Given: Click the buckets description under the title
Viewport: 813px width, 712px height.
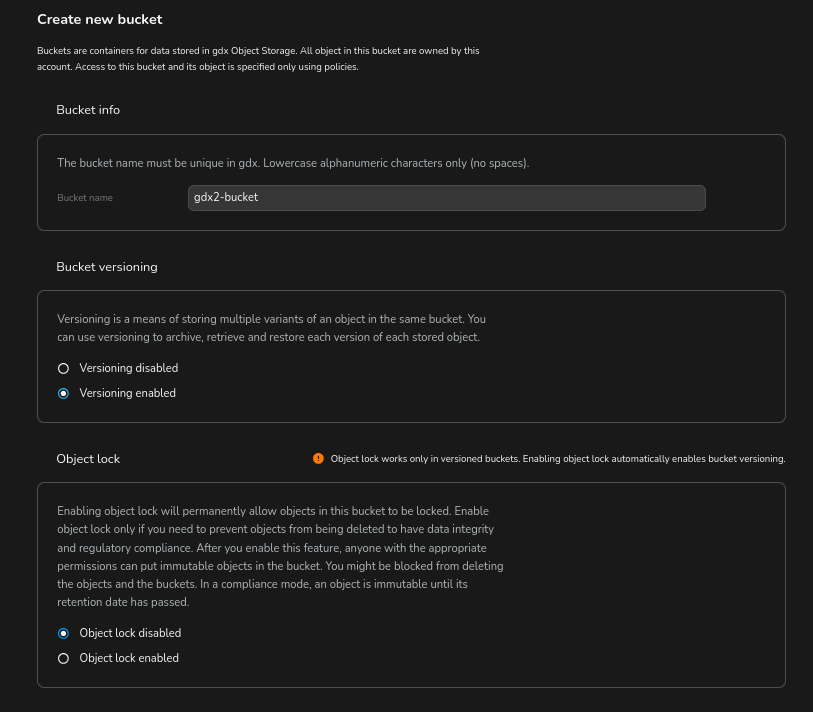Looking at the screenshot, I should 258,58.
